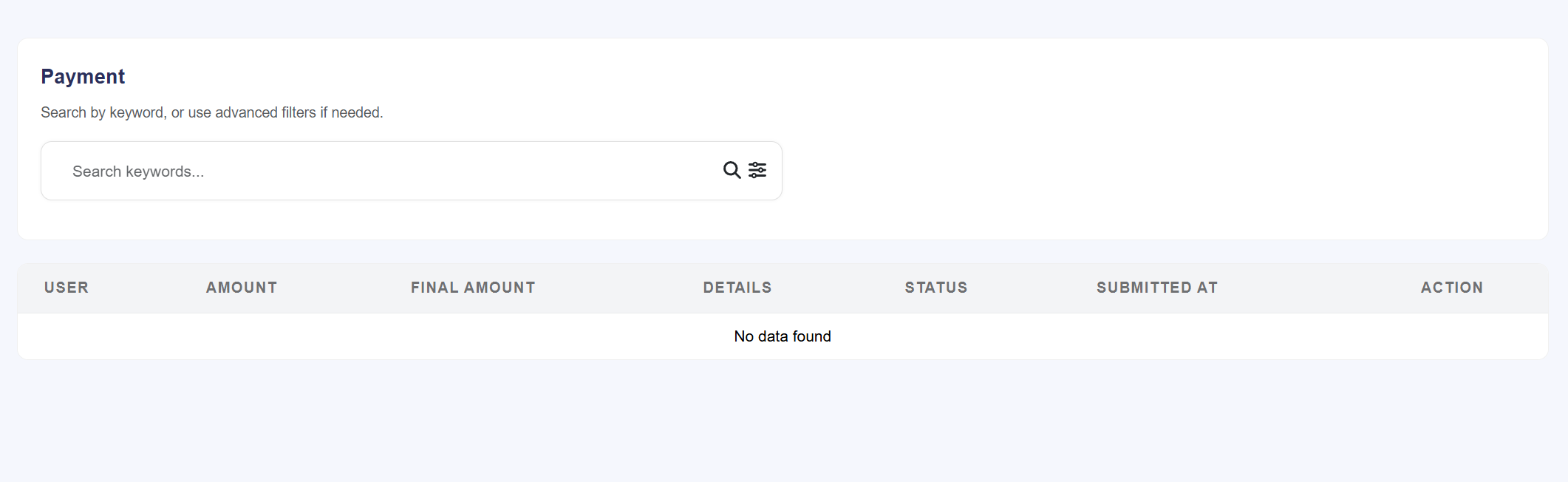Select the ACTION column header
Image resolution: width=1568 pixels, height=482 pixels.
tap(1451, 288)
